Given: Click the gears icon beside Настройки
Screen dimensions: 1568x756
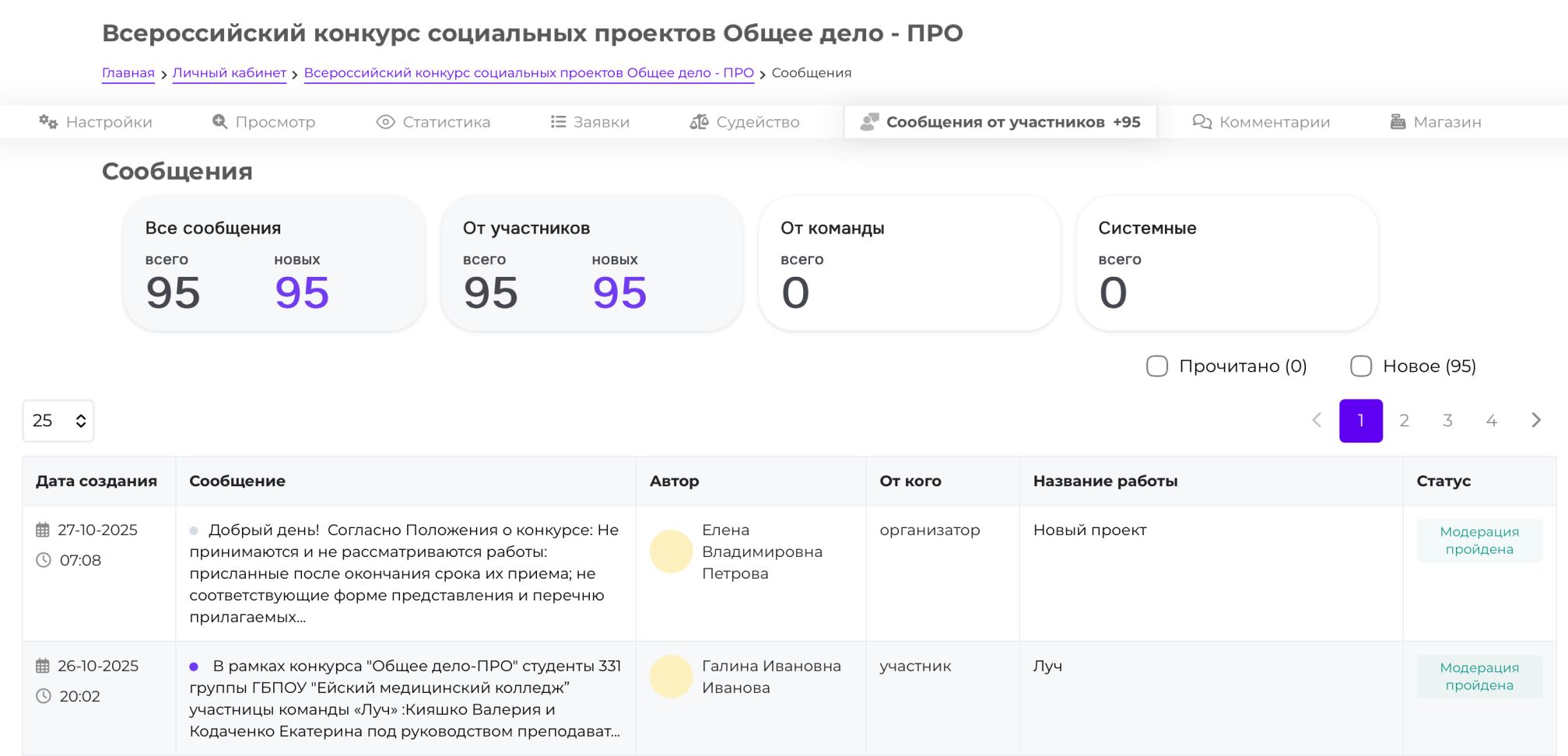Looking at the screenshot, I should click(x=48, y=122).
